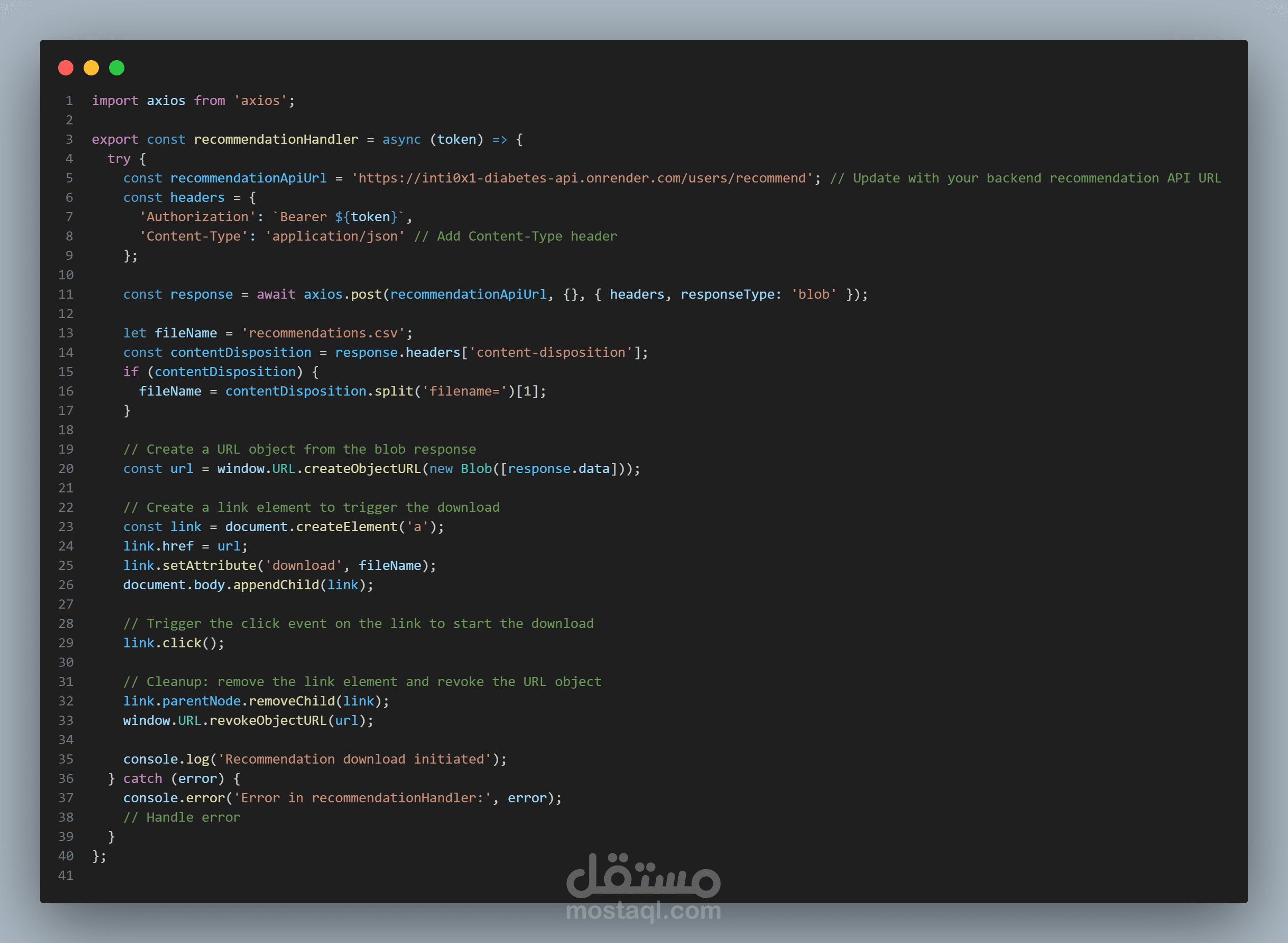Click line number 11 in the gutter
Image resolution: width=1288 pixels, height=943 pixels.
click(x=66, y=295)
